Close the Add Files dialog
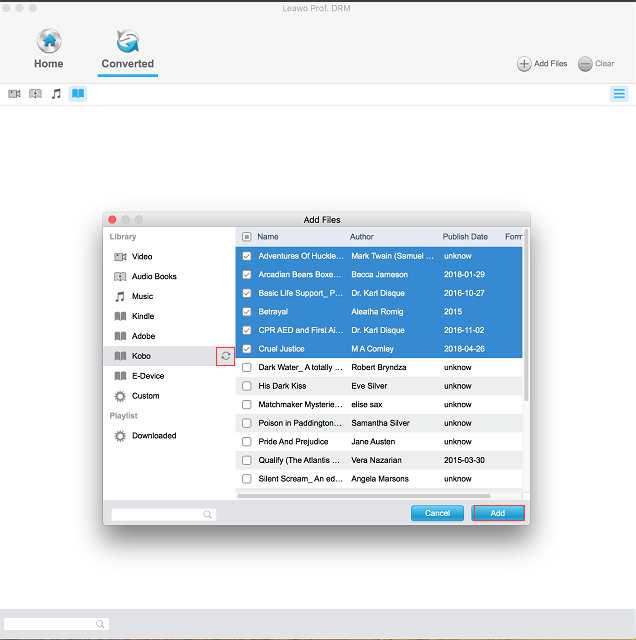 (112, 220)
